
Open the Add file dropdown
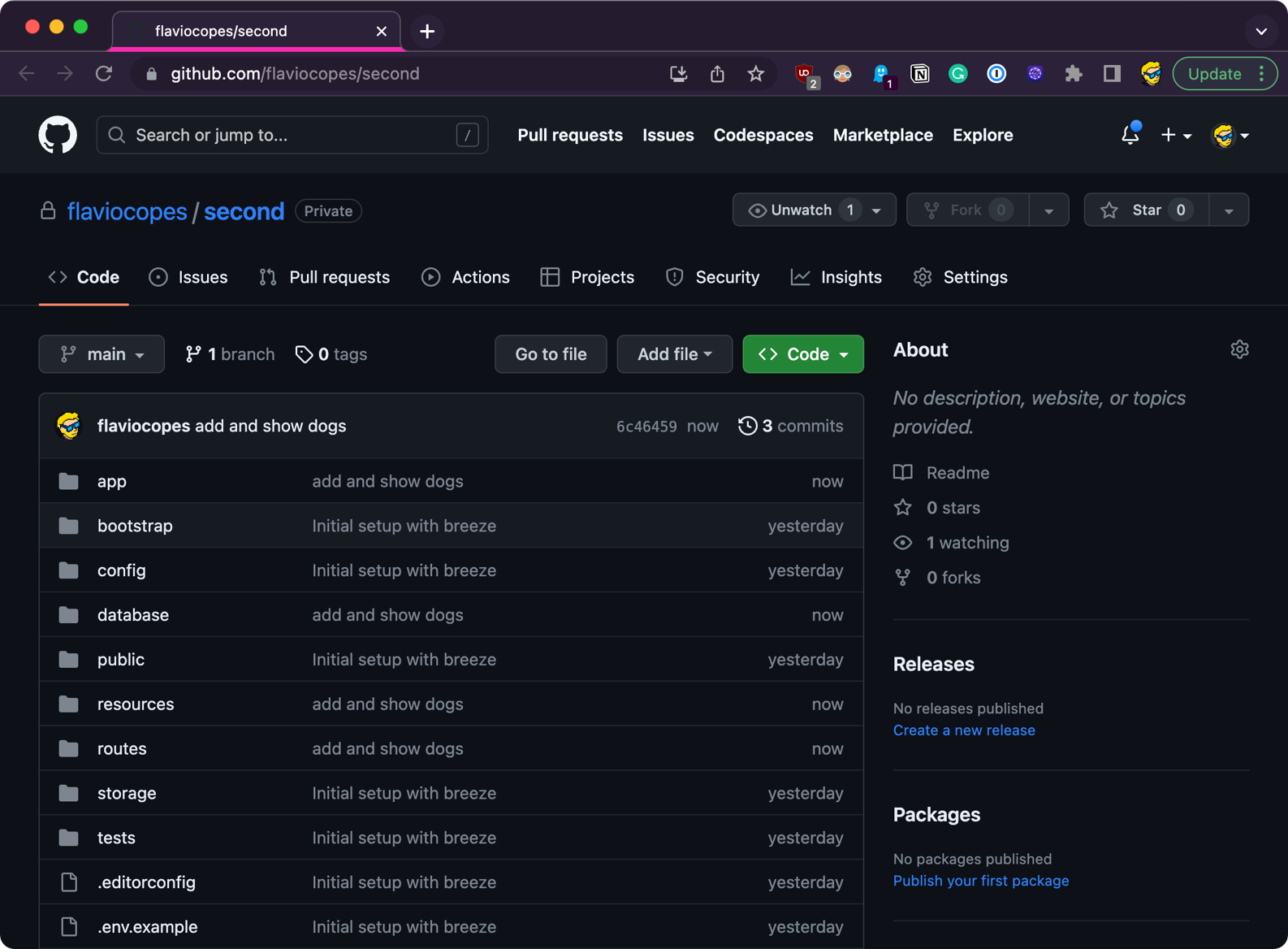tap(674, 354)
